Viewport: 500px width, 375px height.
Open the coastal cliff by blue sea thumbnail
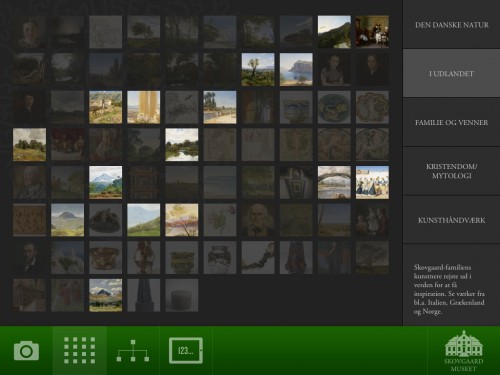(296, 69)
